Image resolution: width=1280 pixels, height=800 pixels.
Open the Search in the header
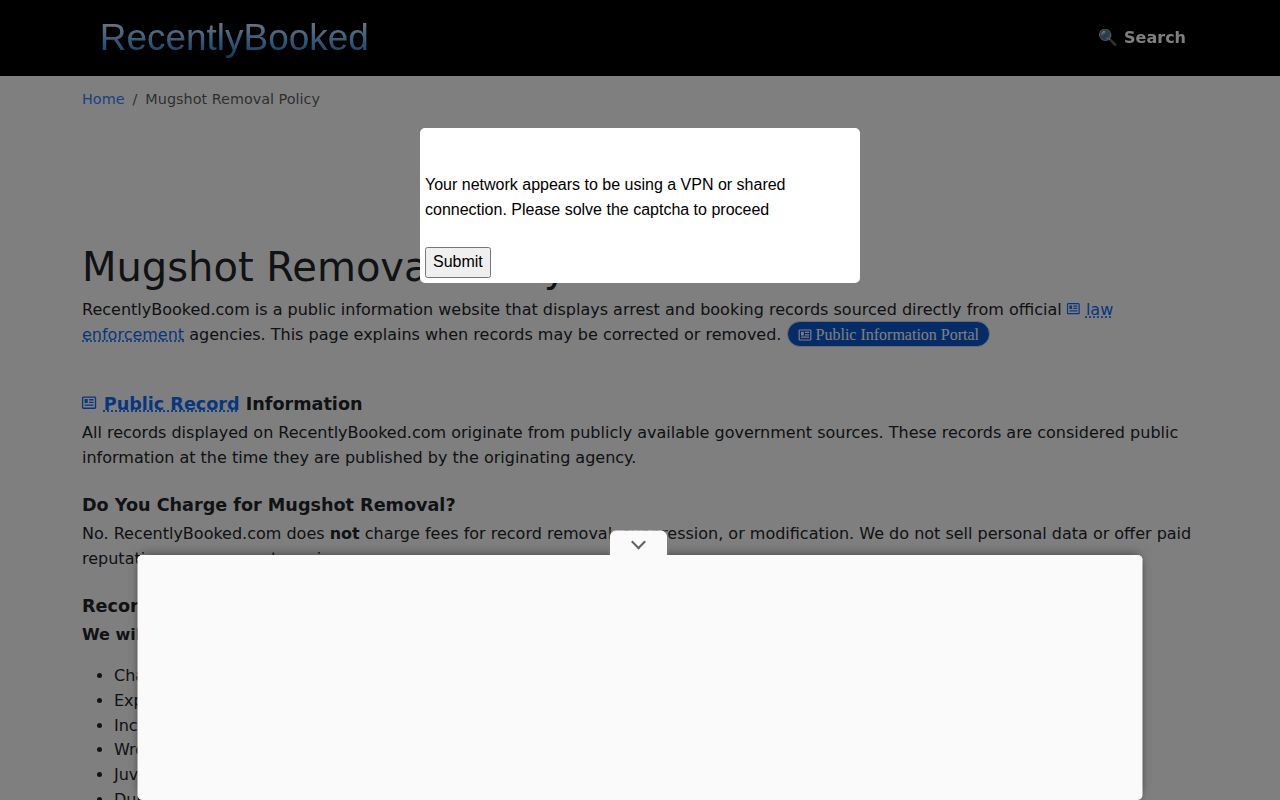1142,37
